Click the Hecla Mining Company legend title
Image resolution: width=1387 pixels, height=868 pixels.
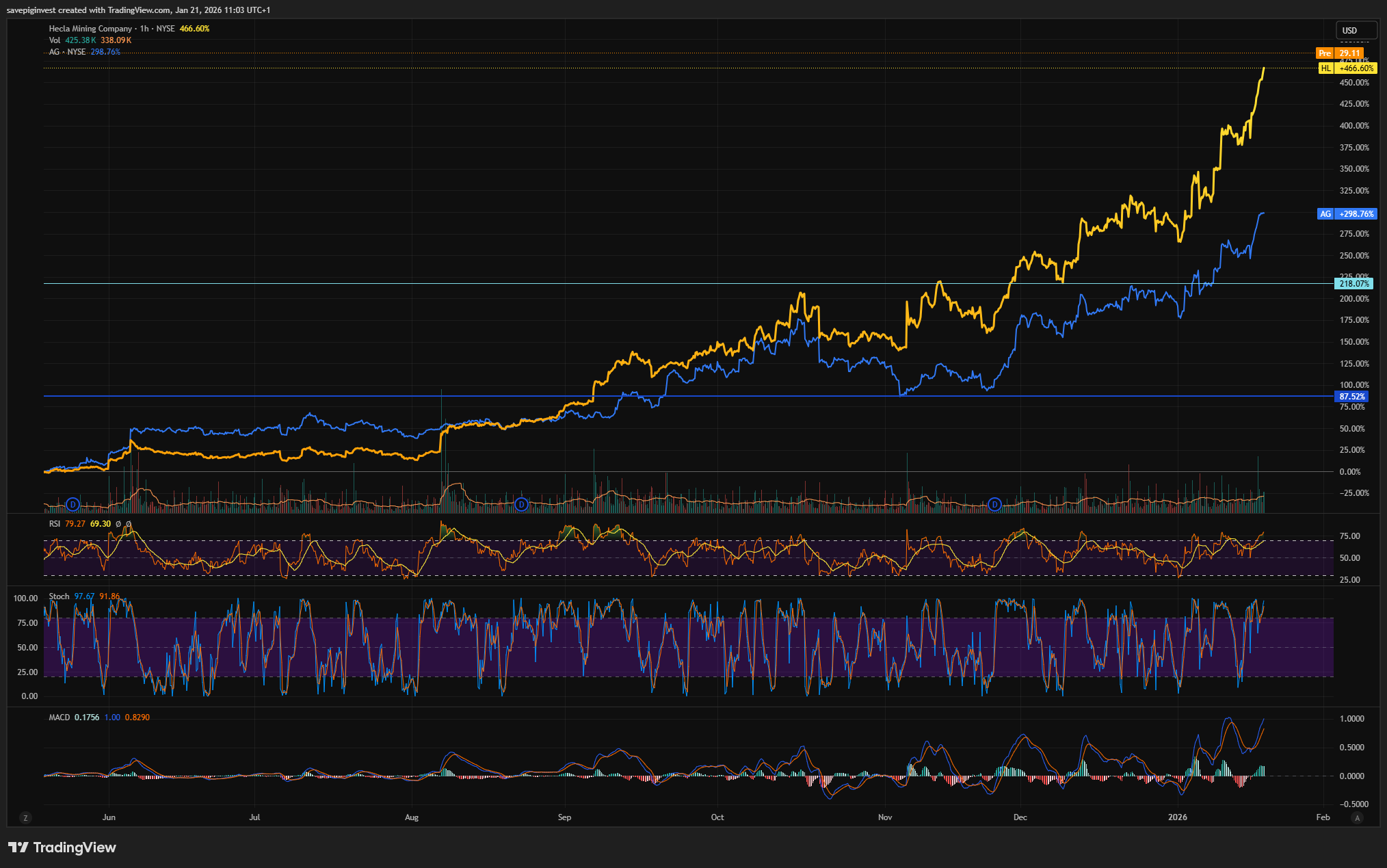pos(90,29)
